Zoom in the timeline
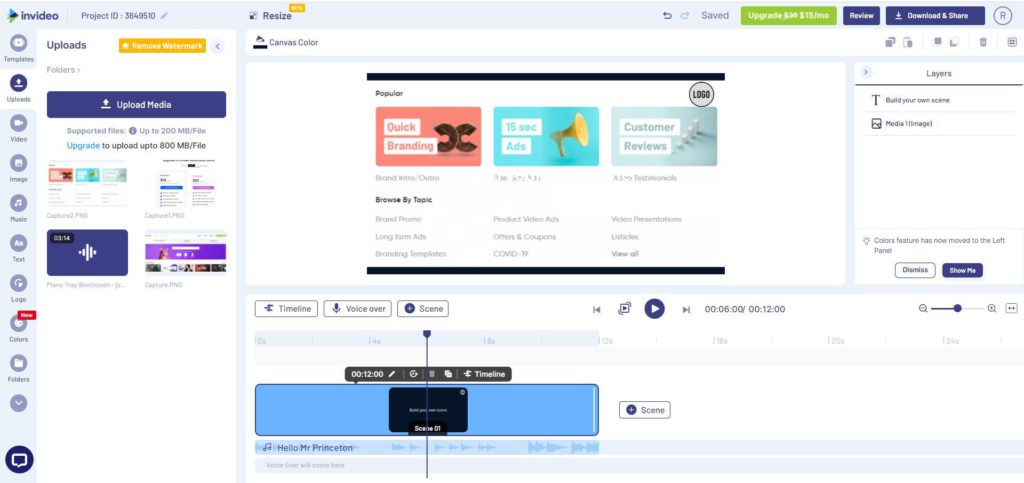The width and height of the screenshot is (1024, 483). click(x=991, y=309)
